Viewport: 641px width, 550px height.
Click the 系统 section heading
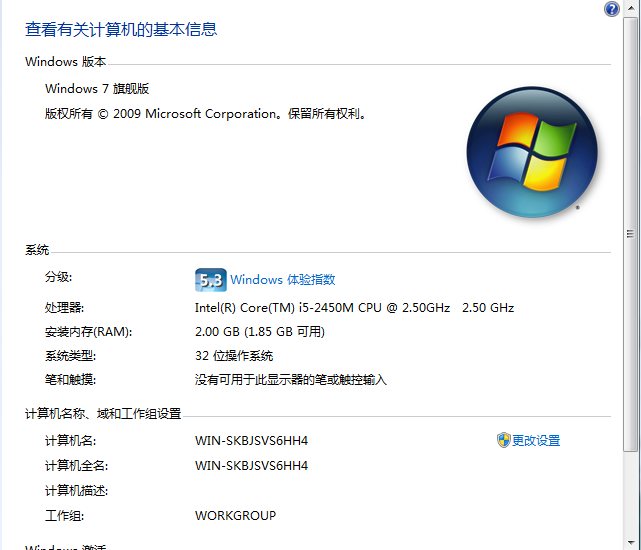click(x=37, y=250)
